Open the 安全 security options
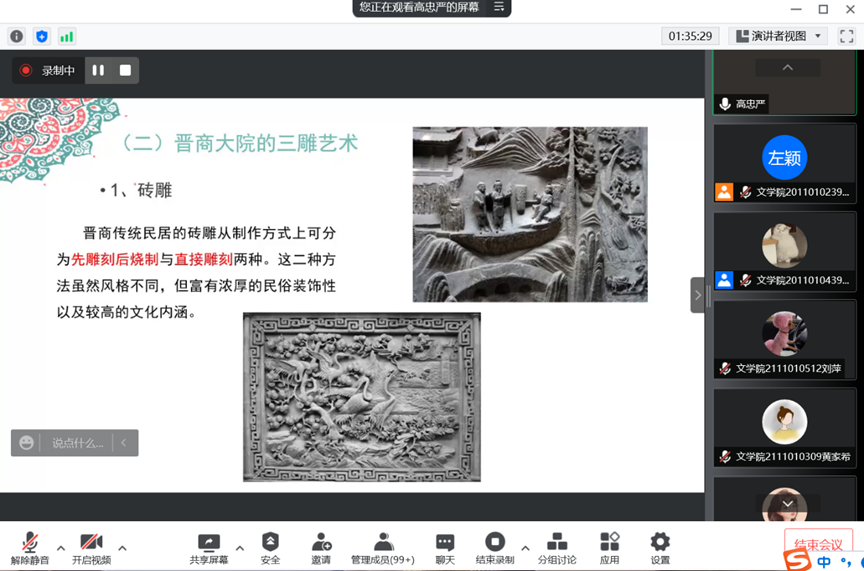Screen dimensions: 864x571 coord(270,547)
